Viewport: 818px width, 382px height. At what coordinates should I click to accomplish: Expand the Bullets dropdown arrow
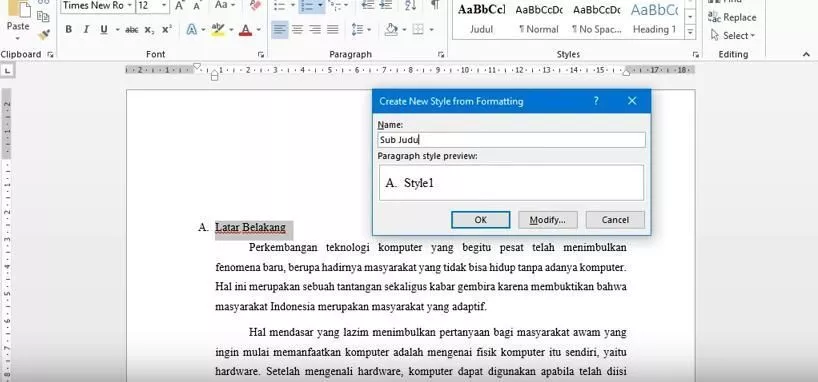(293, 6)
